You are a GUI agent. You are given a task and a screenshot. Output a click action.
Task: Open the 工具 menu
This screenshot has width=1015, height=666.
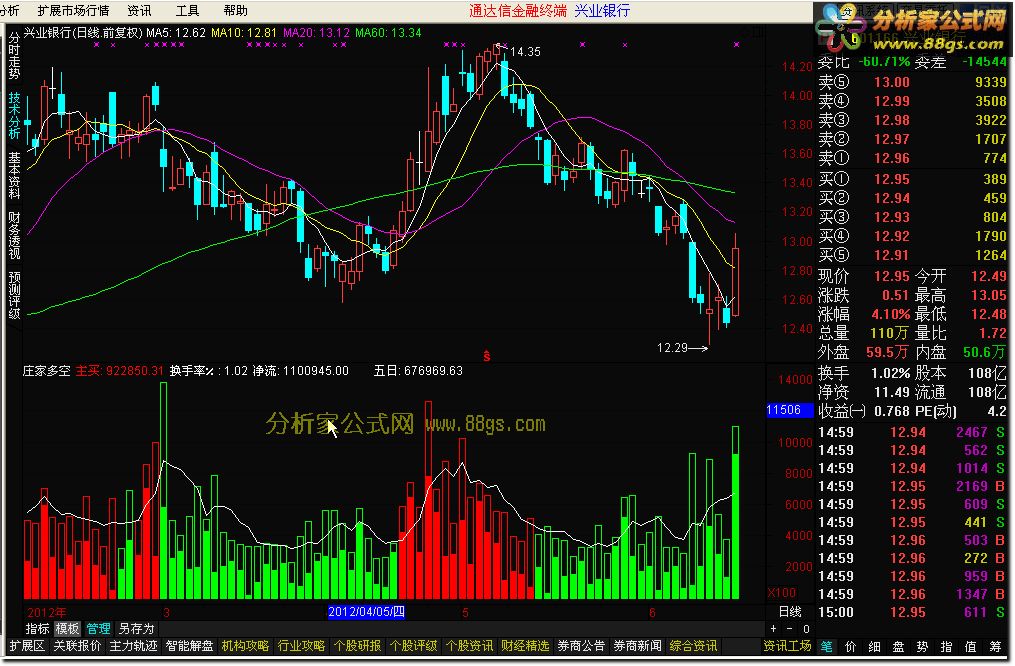188,10
